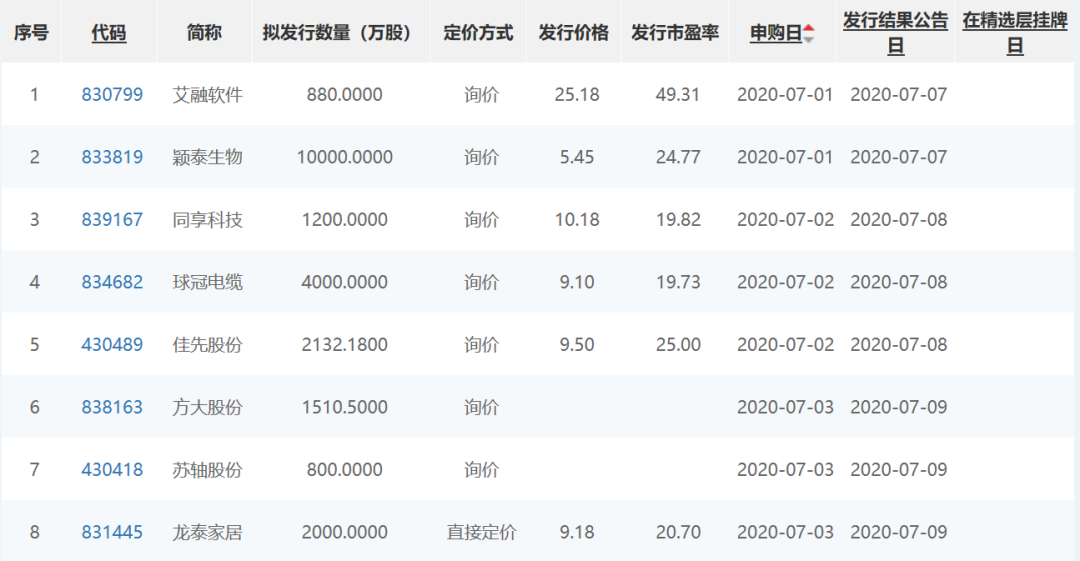1080x561 pixels.
Task: Open stock code 839167
Action: coord(112,220)
